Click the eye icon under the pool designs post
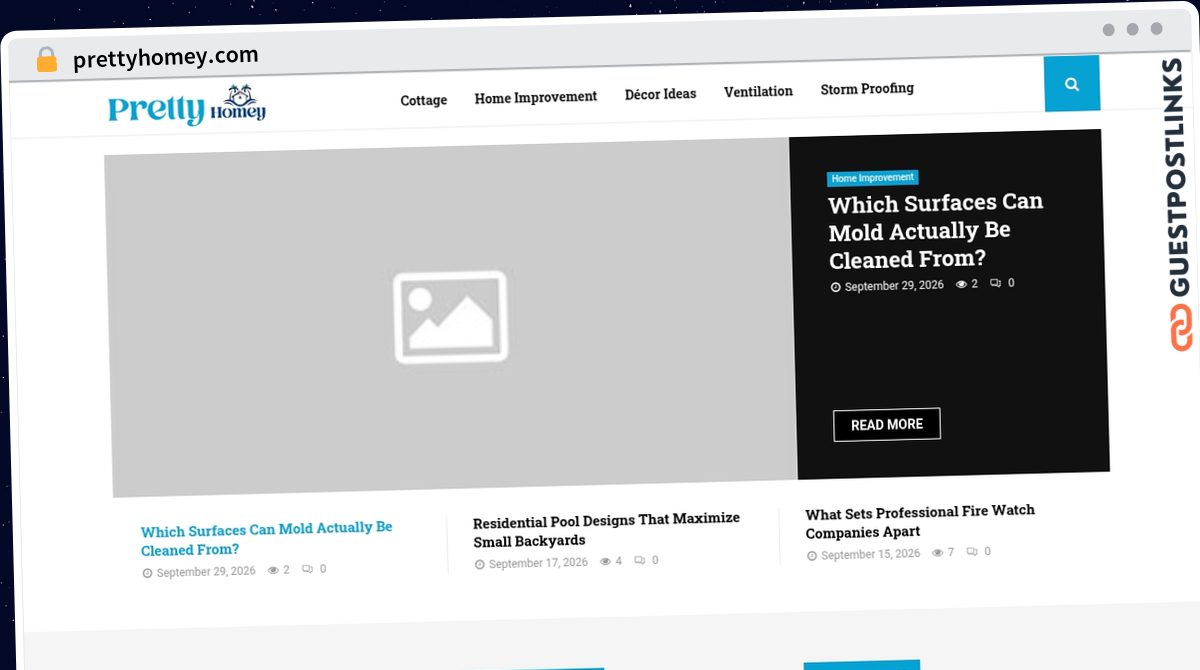1200x670 pixels. (x=605, y=561)
